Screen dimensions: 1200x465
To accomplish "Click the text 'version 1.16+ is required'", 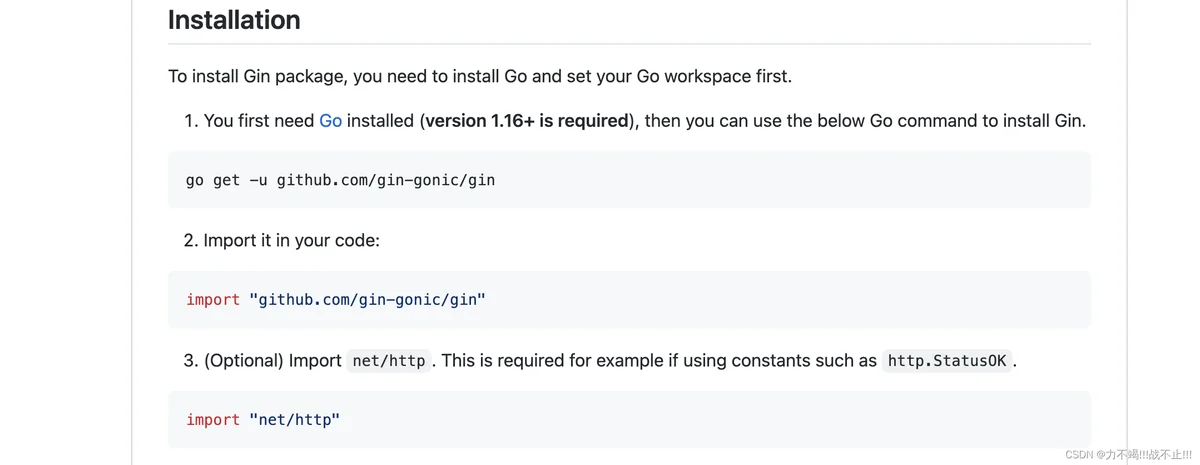I will [528, 121].
